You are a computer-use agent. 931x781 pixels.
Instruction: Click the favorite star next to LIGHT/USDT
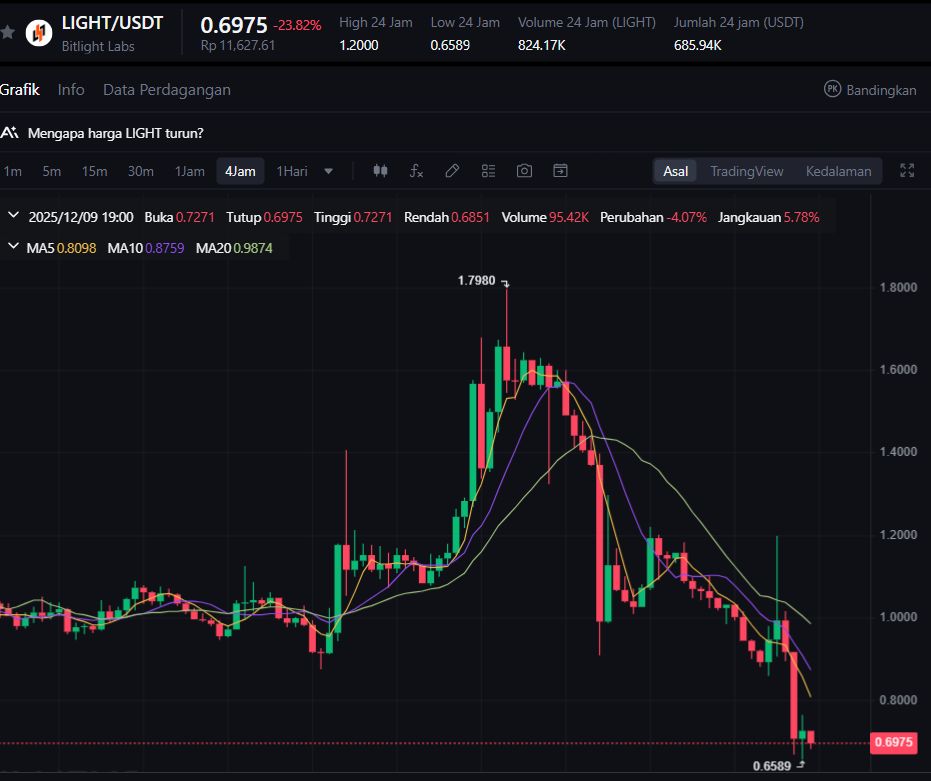click(8, 33)
